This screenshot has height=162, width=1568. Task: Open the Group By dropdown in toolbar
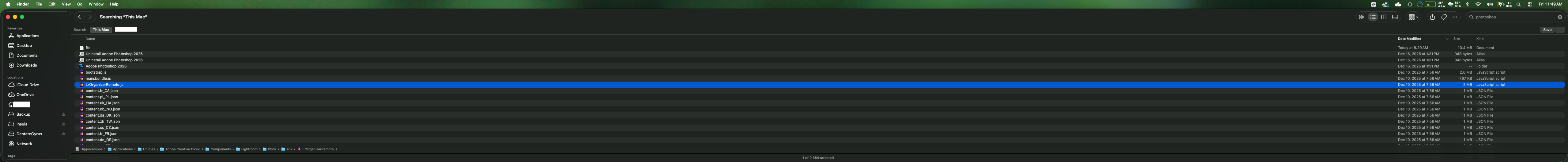click(x=1414, y=17)
